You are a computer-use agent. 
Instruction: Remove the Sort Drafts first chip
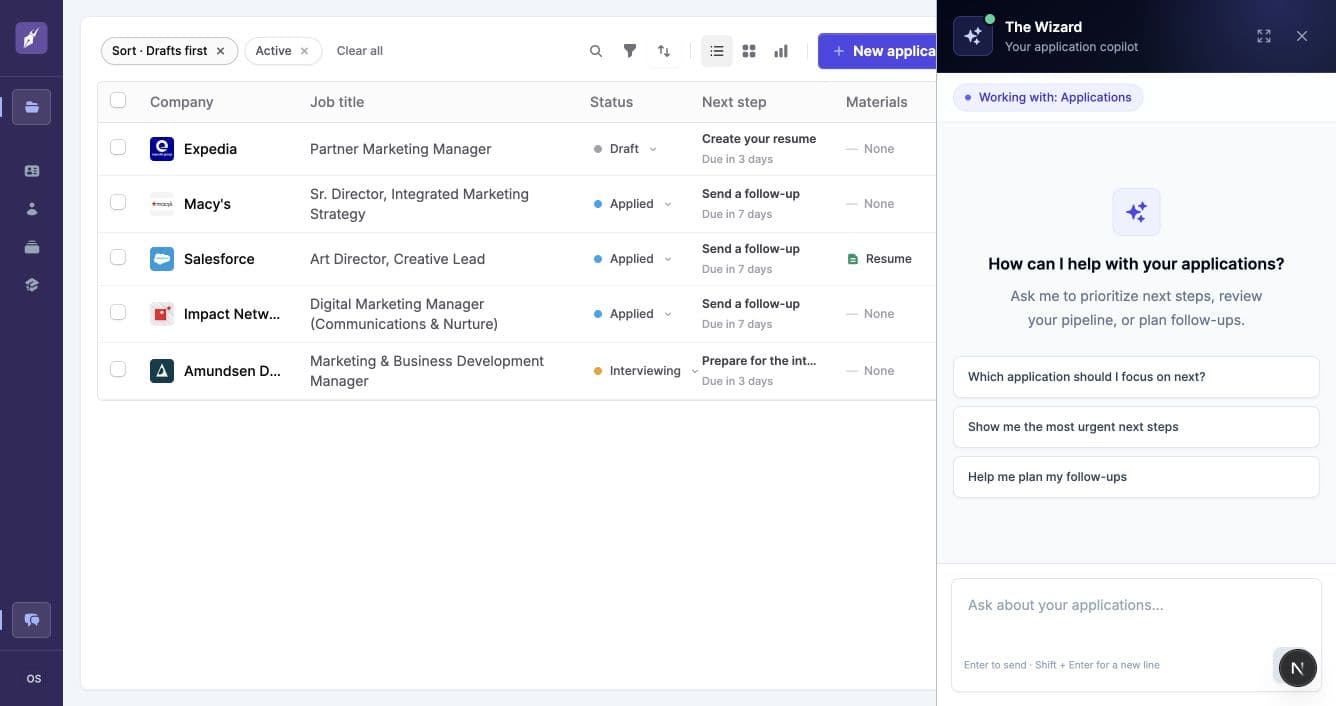point(221,51)
